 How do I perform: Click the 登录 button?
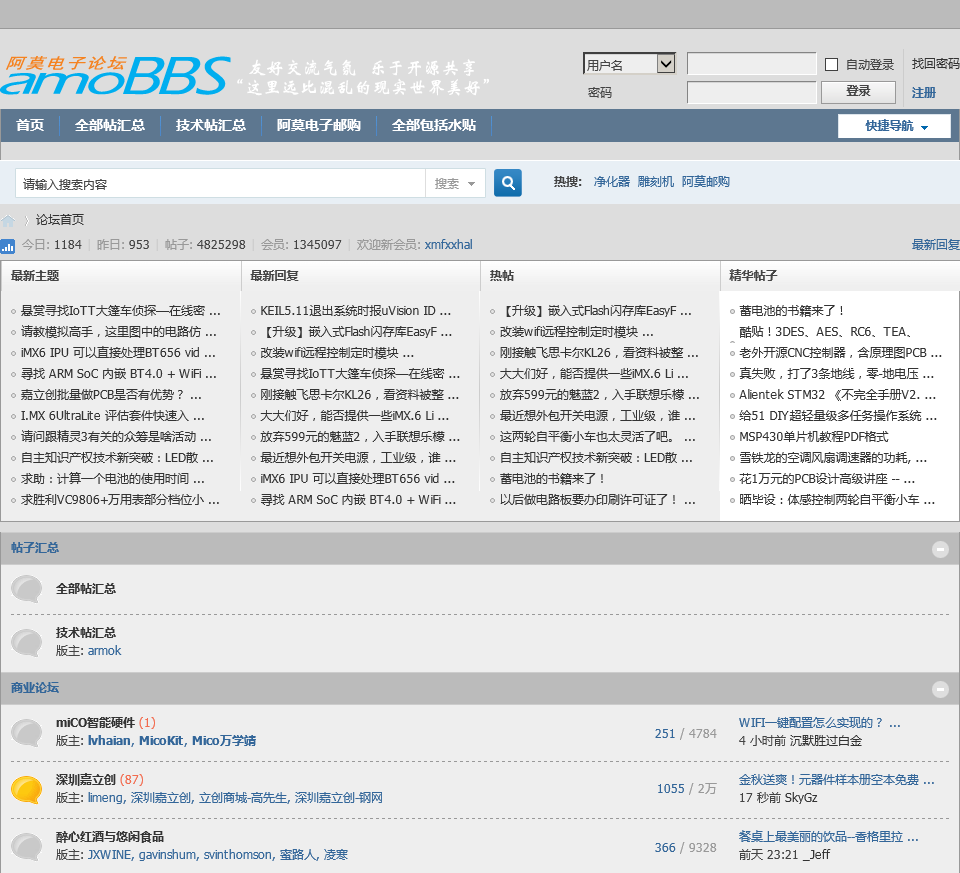coord(858,92)
